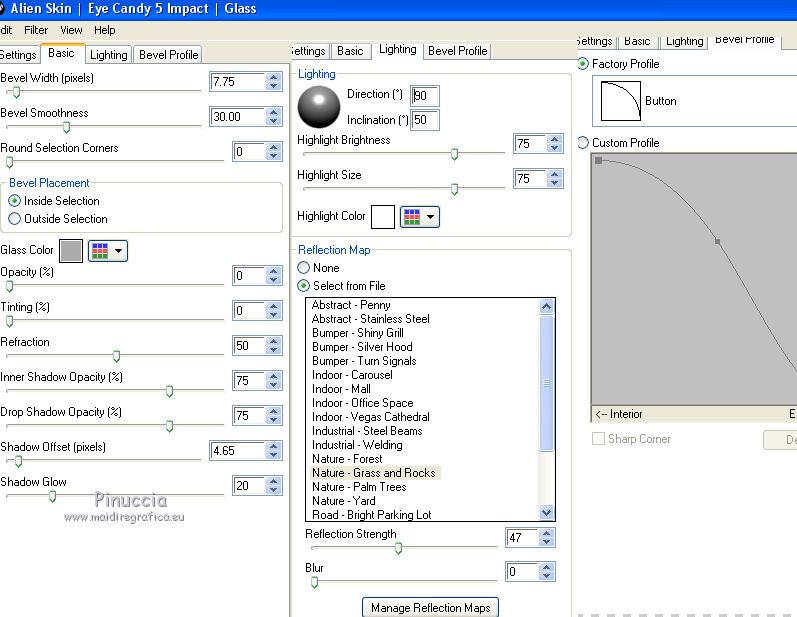Select Nature - Forest reflection map
The height and width of the screenshot is (617, 797).
click(x=347, y=459)
